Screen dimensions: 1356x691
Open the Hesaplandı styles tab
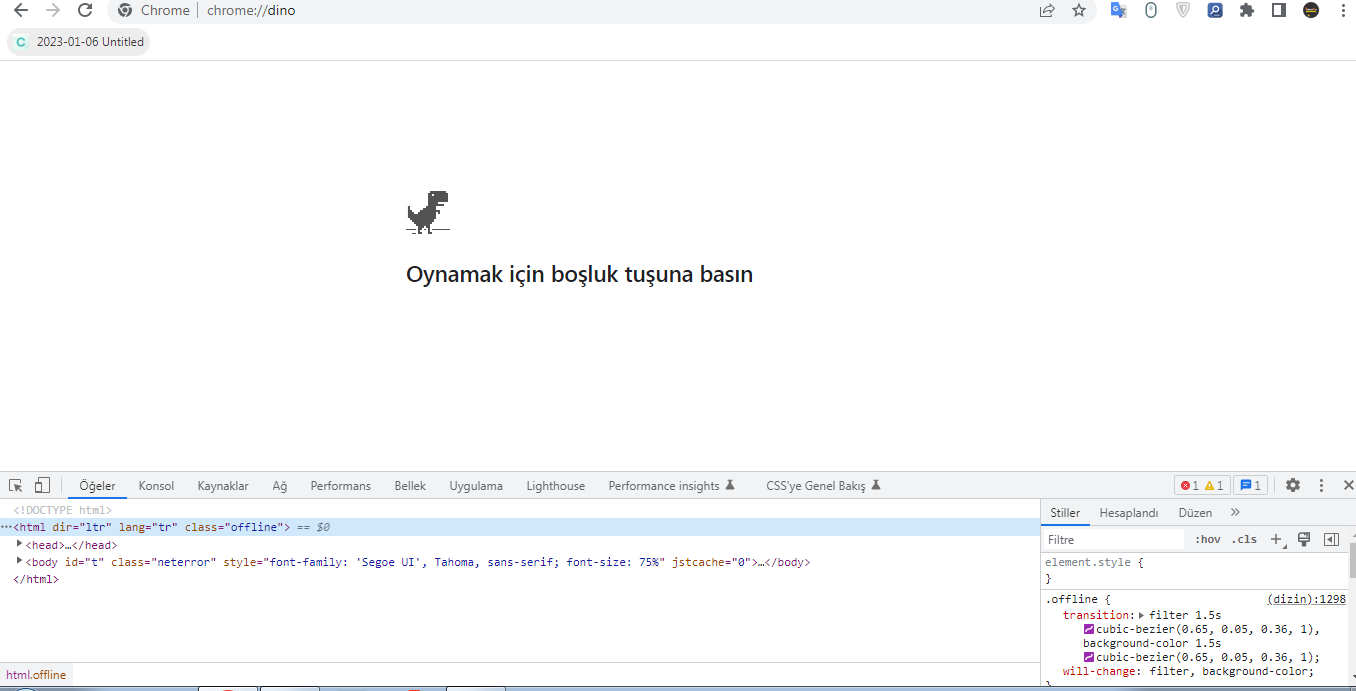point(1128,512)
